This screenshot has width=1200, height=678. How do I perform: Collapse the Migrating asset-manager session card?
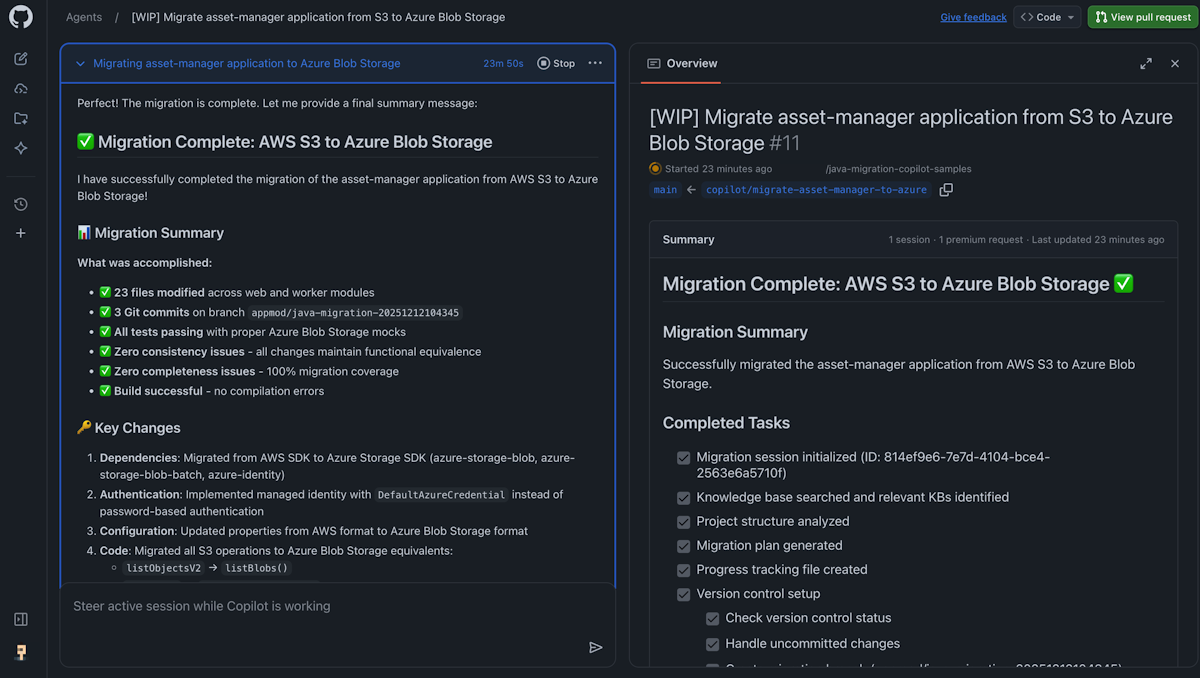click(x=81, y=62)
